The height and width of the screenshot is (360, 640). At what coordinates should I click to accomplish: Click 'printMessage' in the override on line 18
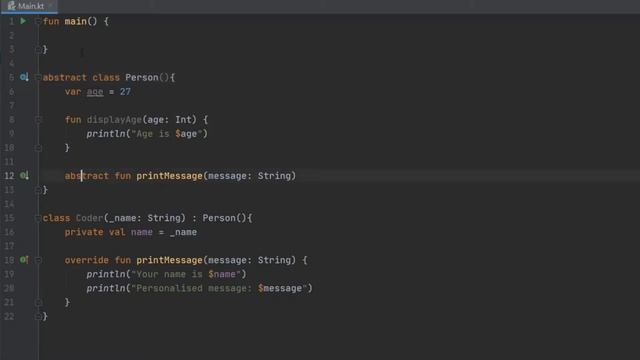coord(169,260)
